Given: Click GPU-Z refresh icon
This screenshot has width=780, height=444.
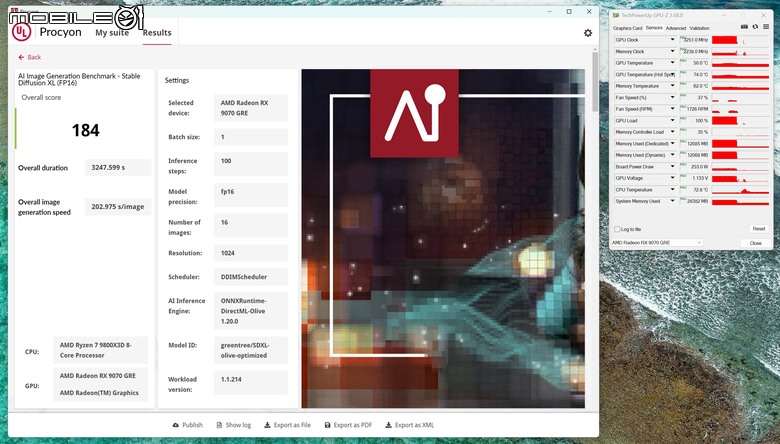Looking at the screenshot, I should pyautogui.click(x=755, y=27).
